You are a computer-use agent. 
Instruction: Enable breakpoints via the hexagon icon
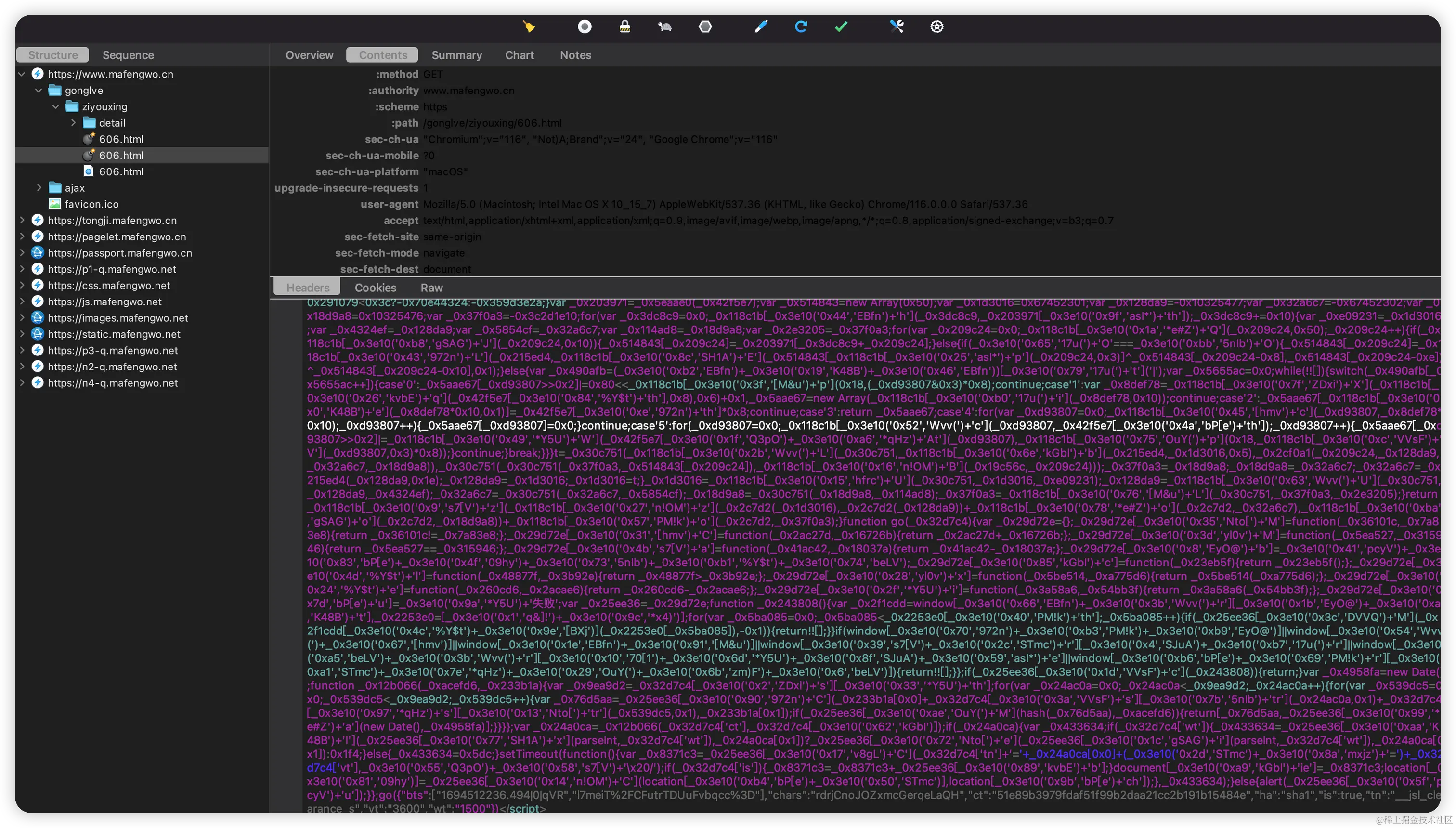(x=705, y=26)
